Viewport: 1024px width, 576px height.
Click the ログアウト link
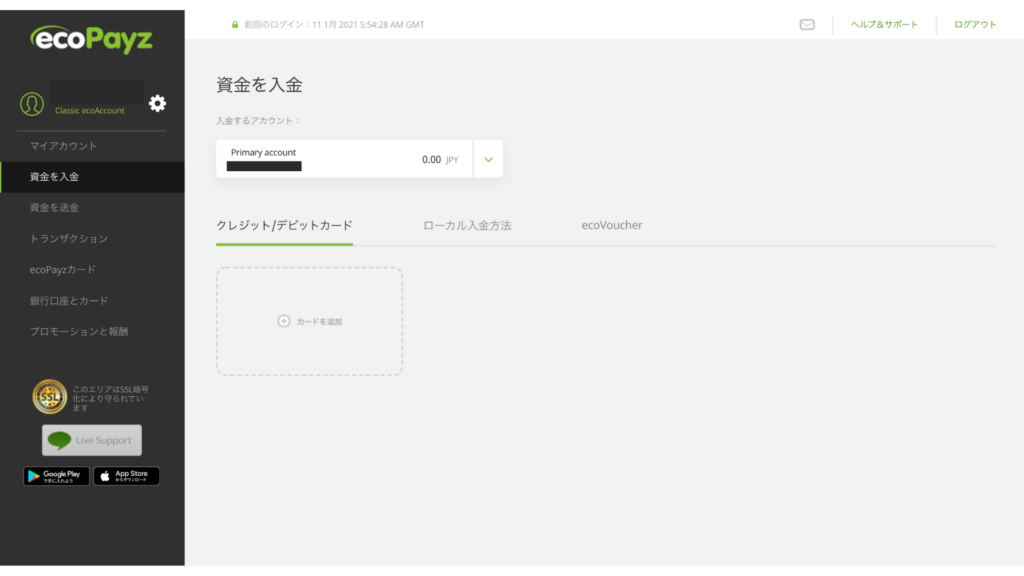(x=975, y=25)
